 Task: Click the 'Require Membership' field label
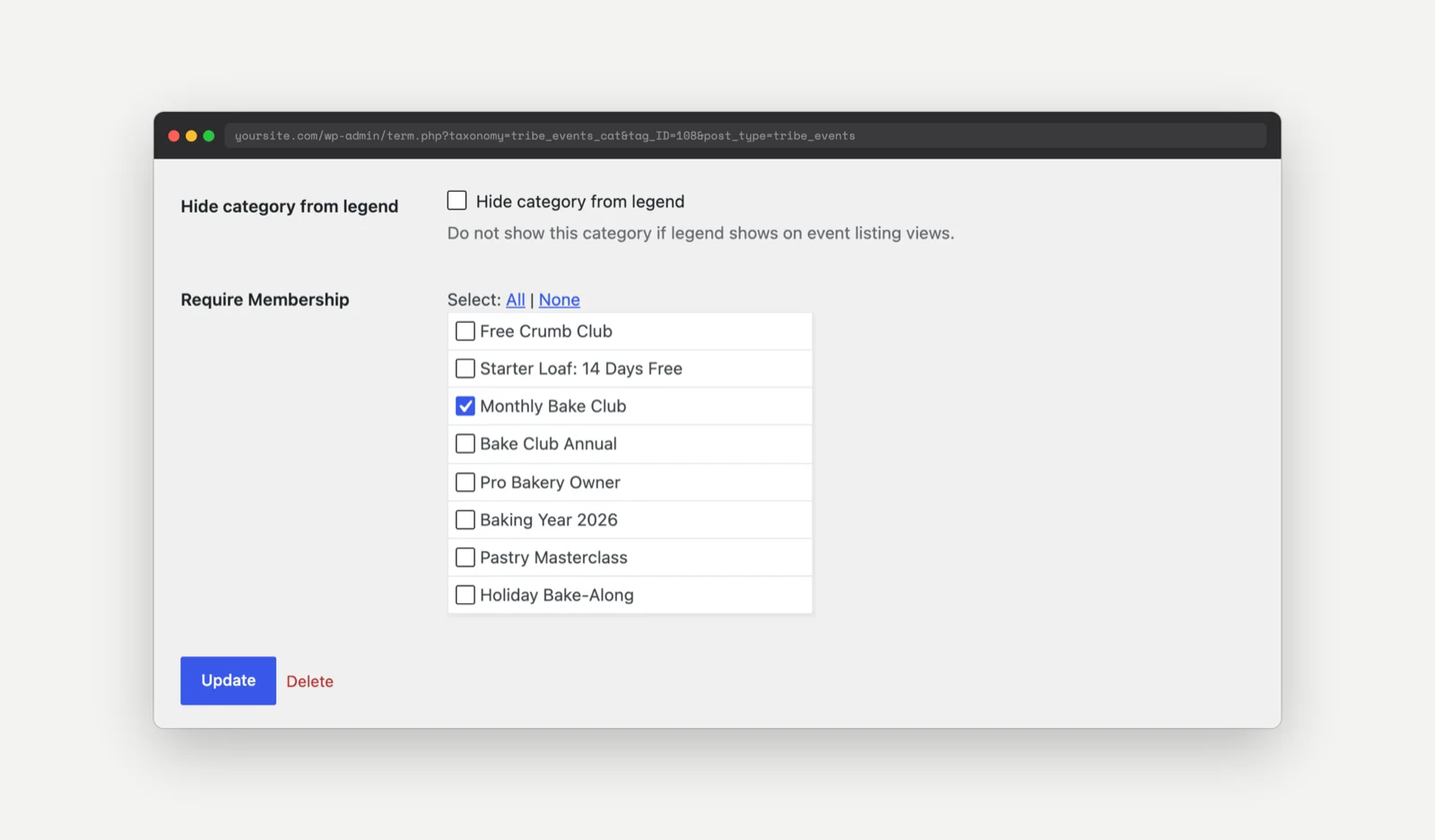[265, 299]
